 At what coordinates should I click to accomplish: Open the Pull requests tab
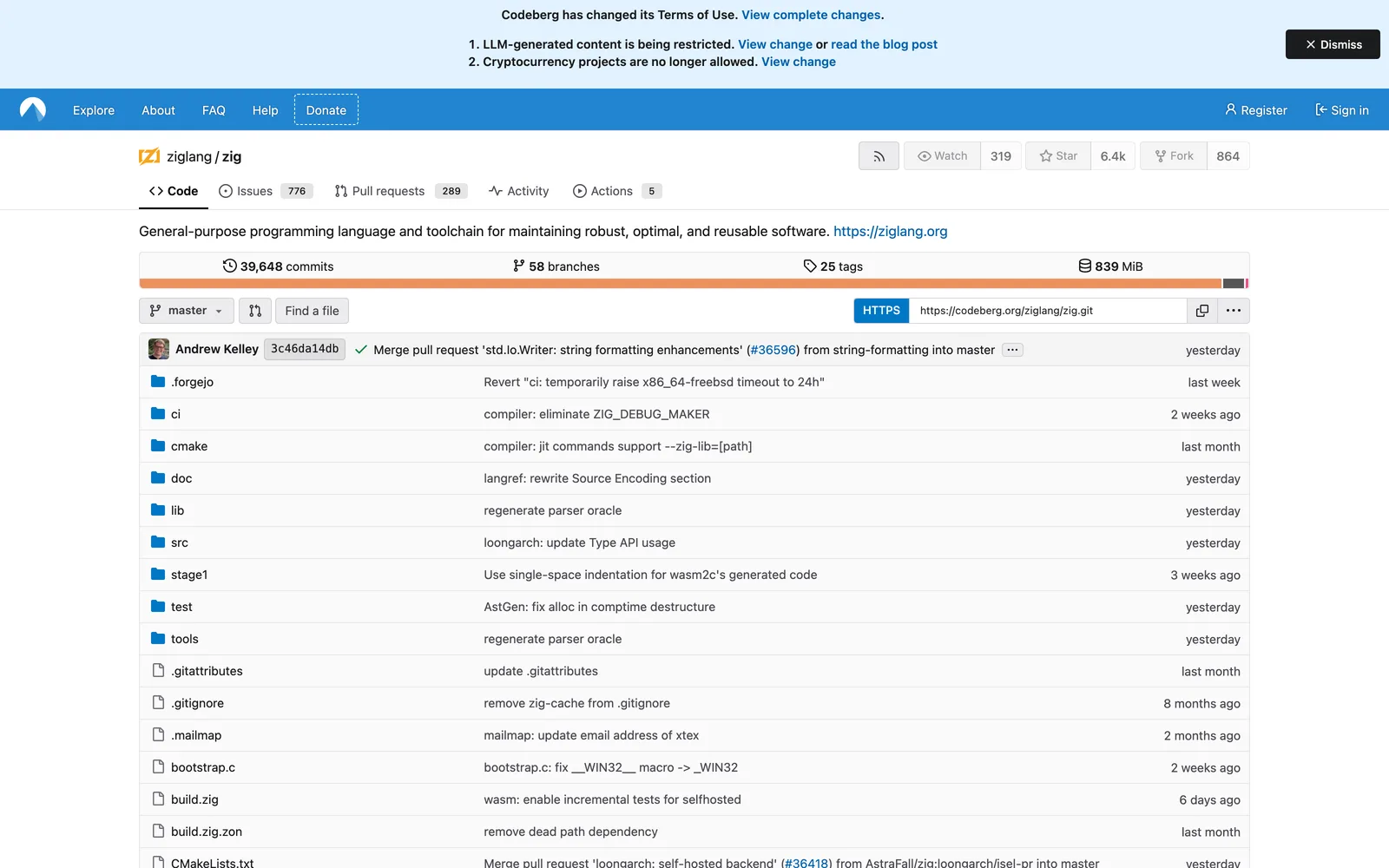pyautogui.click(x=401, y=191)
